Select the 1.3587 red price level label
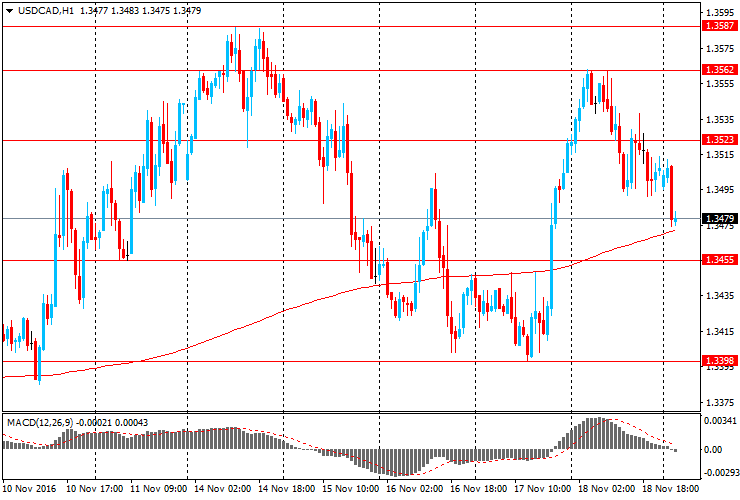740x500 pixels. pos(719,25)
